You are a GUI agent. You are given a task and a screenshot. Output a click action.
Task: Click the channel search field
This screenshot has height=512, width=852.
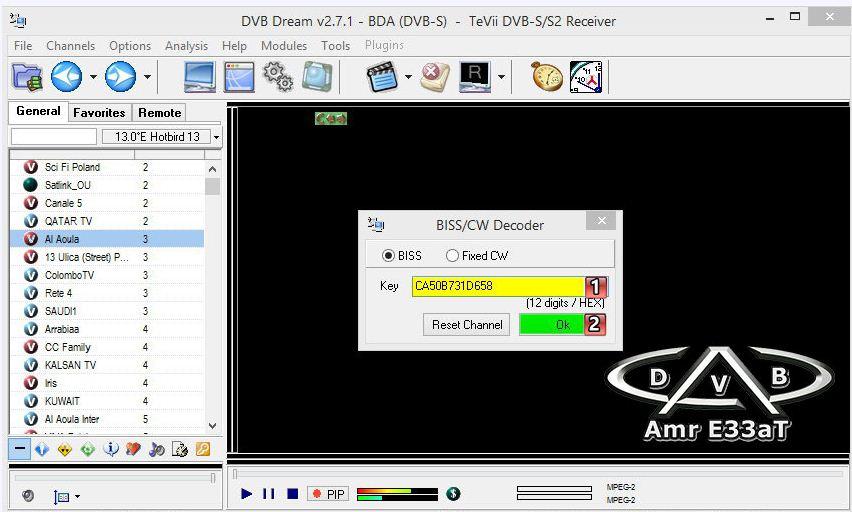pos(54,136)
